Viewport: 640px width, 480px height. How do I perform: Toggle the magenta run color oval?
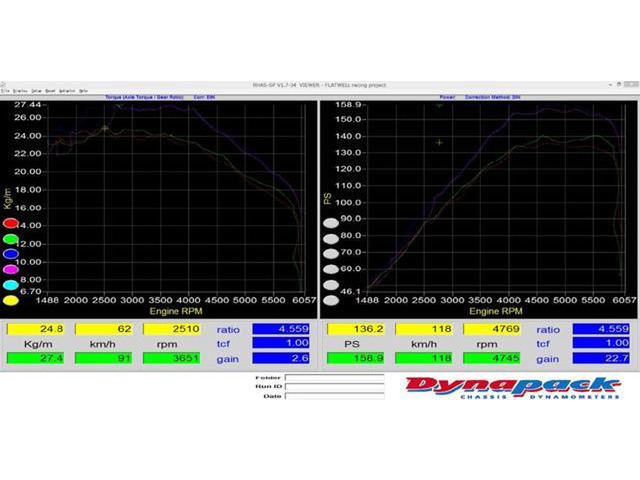tap(11, 269)
